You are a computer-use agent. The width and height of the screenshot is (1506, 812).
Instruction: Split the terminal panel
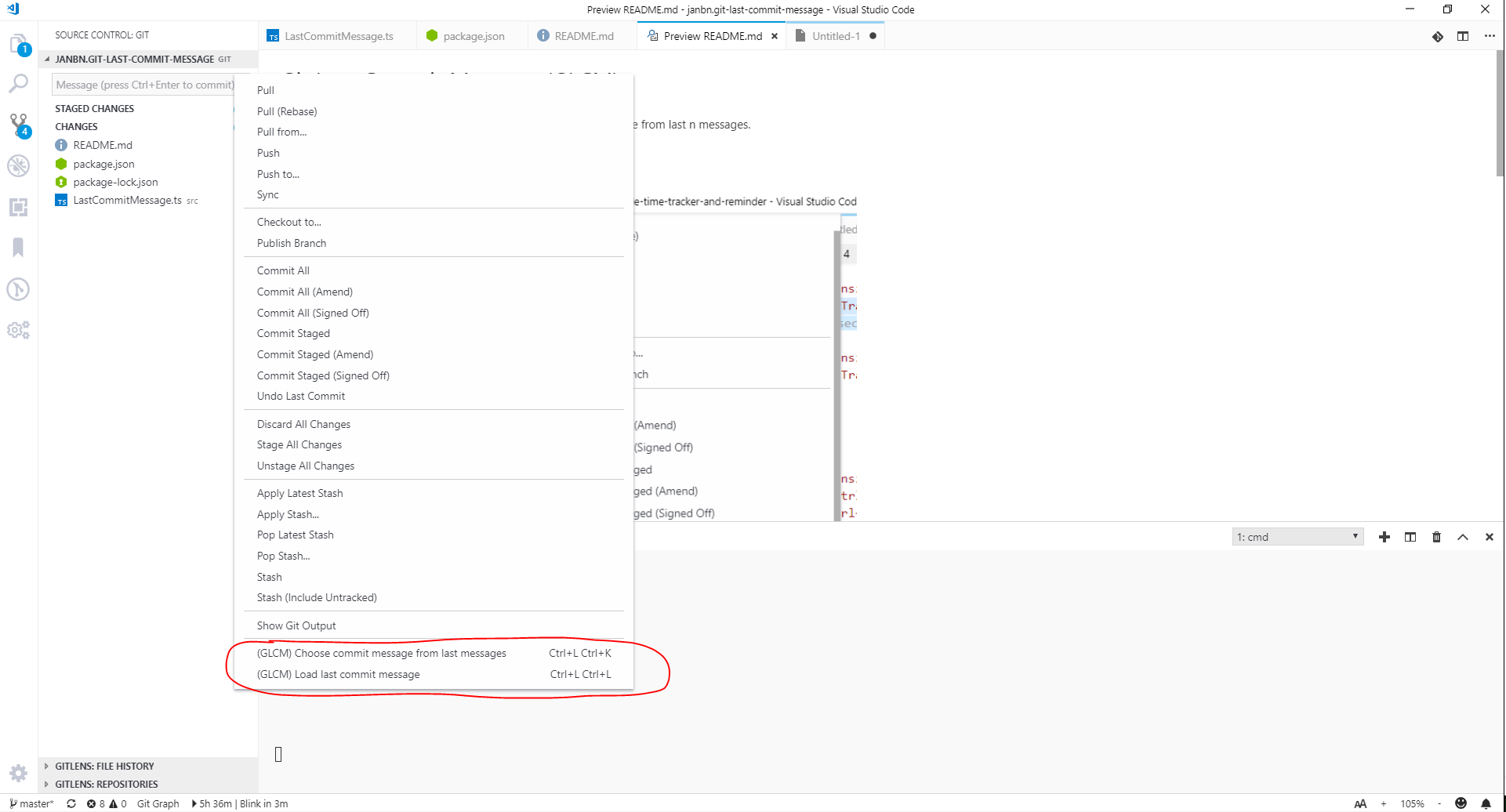click(x=1410, y=537)
